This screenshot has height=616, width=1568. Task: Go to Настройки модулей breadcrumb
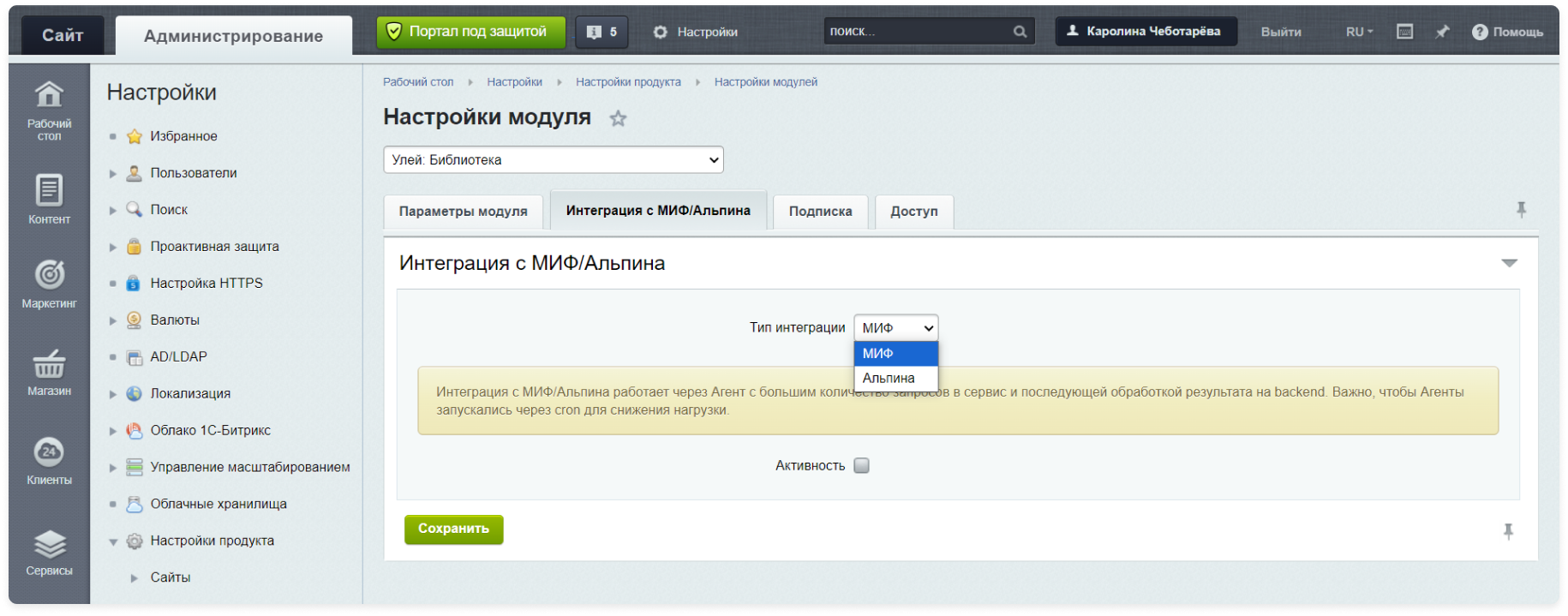tap(766, 82)
